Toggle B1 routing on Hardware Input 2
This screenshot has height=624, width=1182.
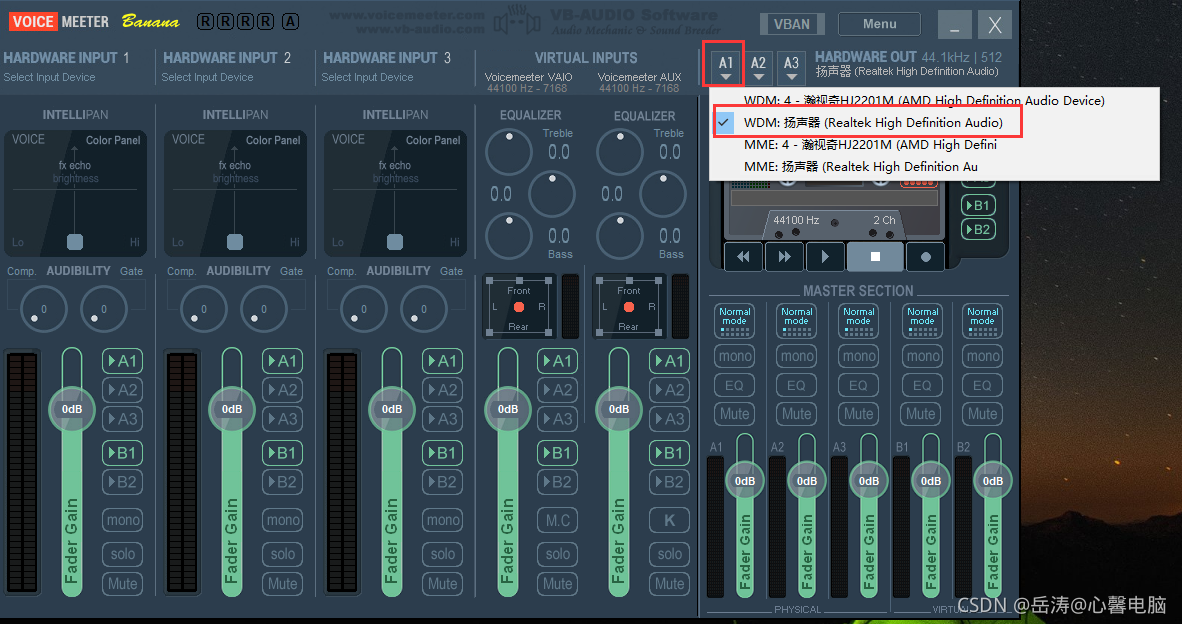(x=282, y=453)
